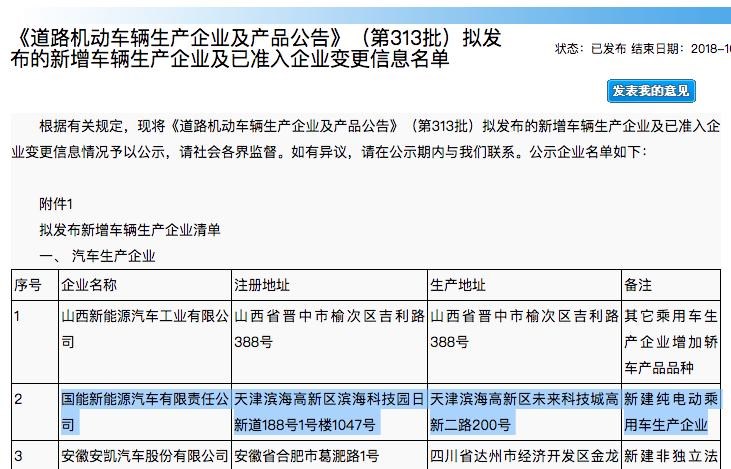Click the page title 道路机动车辆生产企业及产品公告
The height and width of the screenshot is (469, 731).
click(256, 48)
